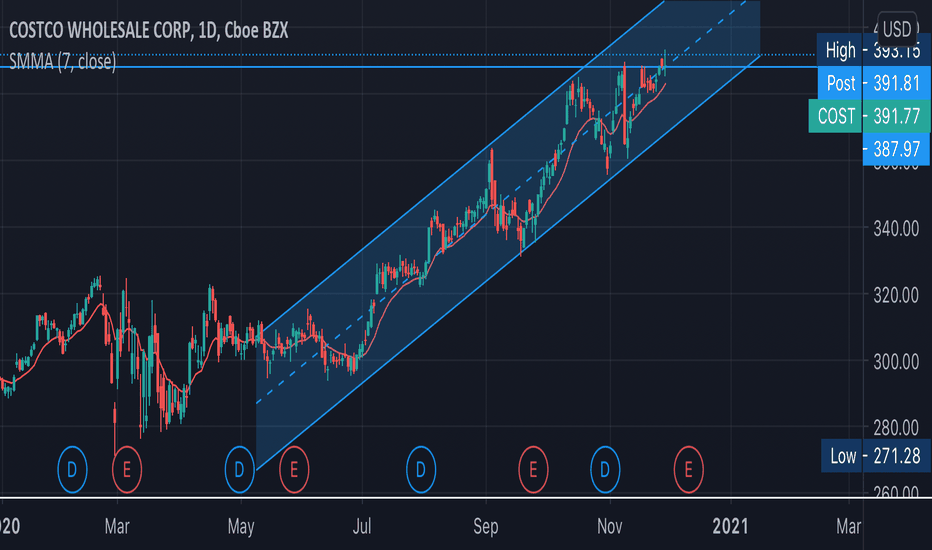Click the May label on time axis
932x550 pixels.
[241, 526]
